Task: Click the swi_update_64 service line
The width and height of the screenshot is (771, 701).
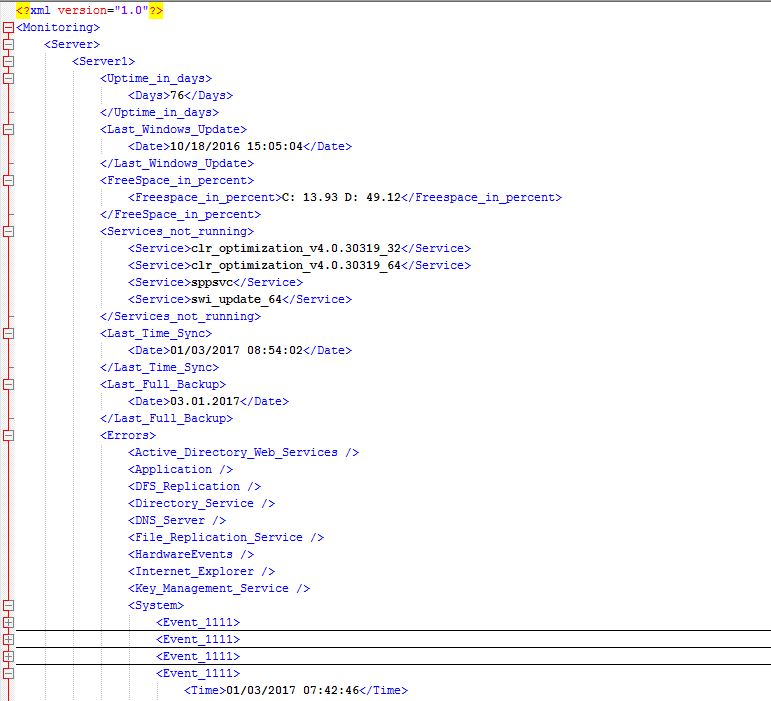Action: [x=240, y=299]
